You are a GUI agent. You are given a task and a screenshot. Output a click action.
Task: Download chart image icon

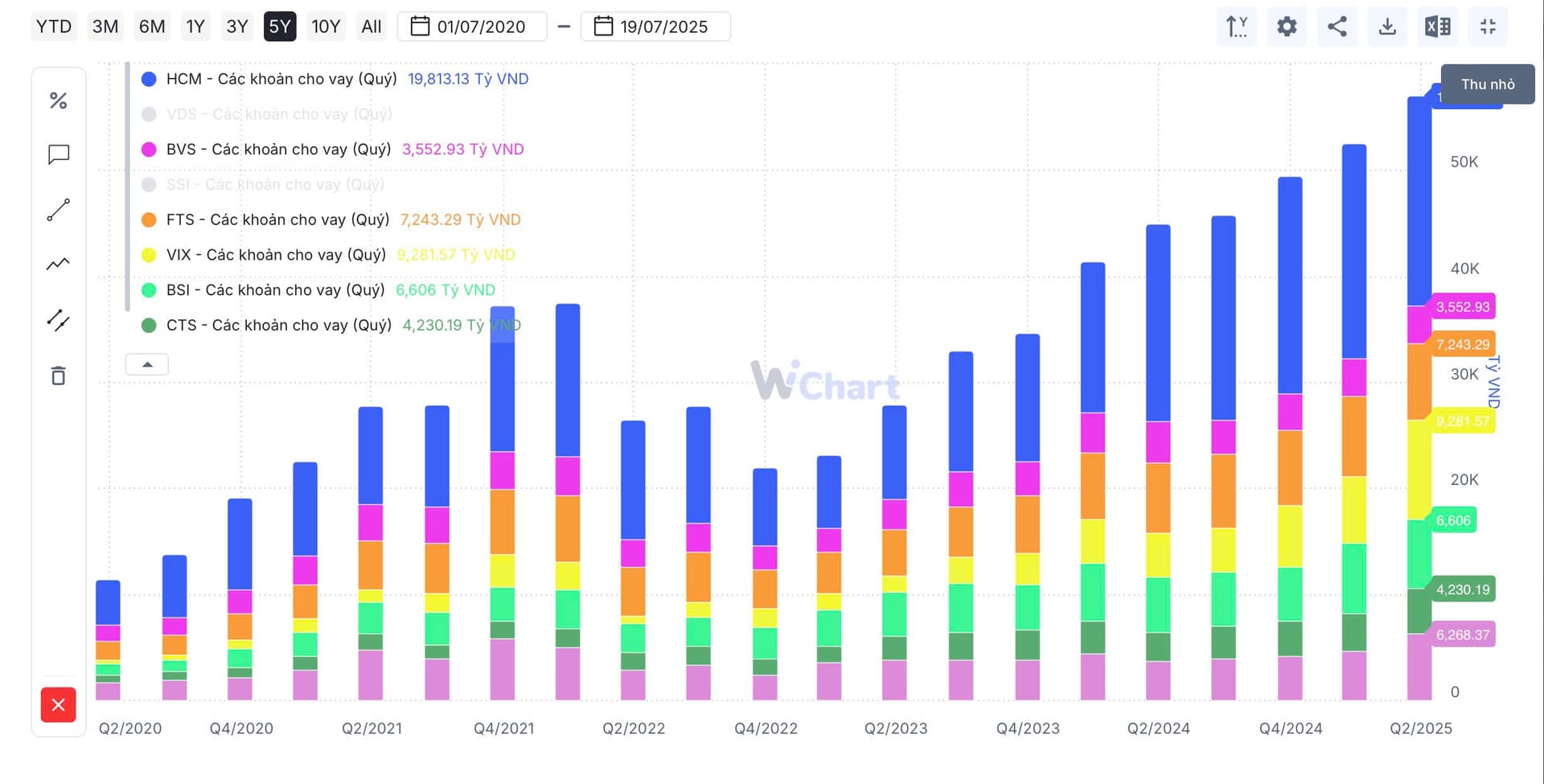click(x=1387, y=27)
